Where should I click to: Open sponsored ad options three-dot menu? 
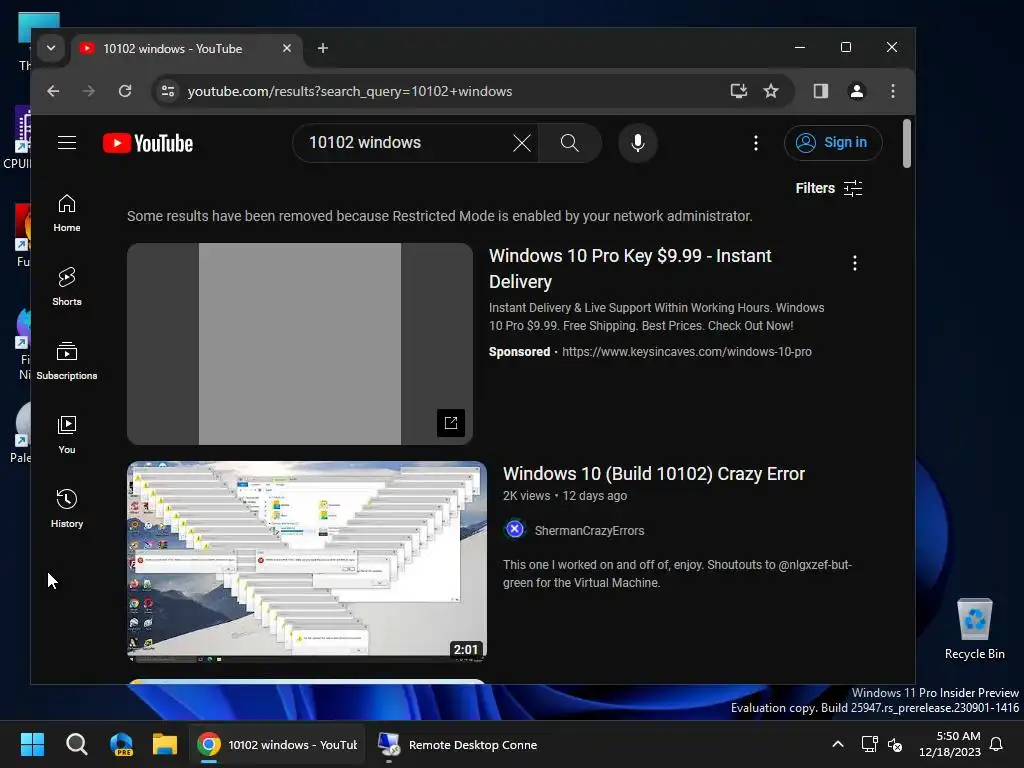[x=854, y=263]
